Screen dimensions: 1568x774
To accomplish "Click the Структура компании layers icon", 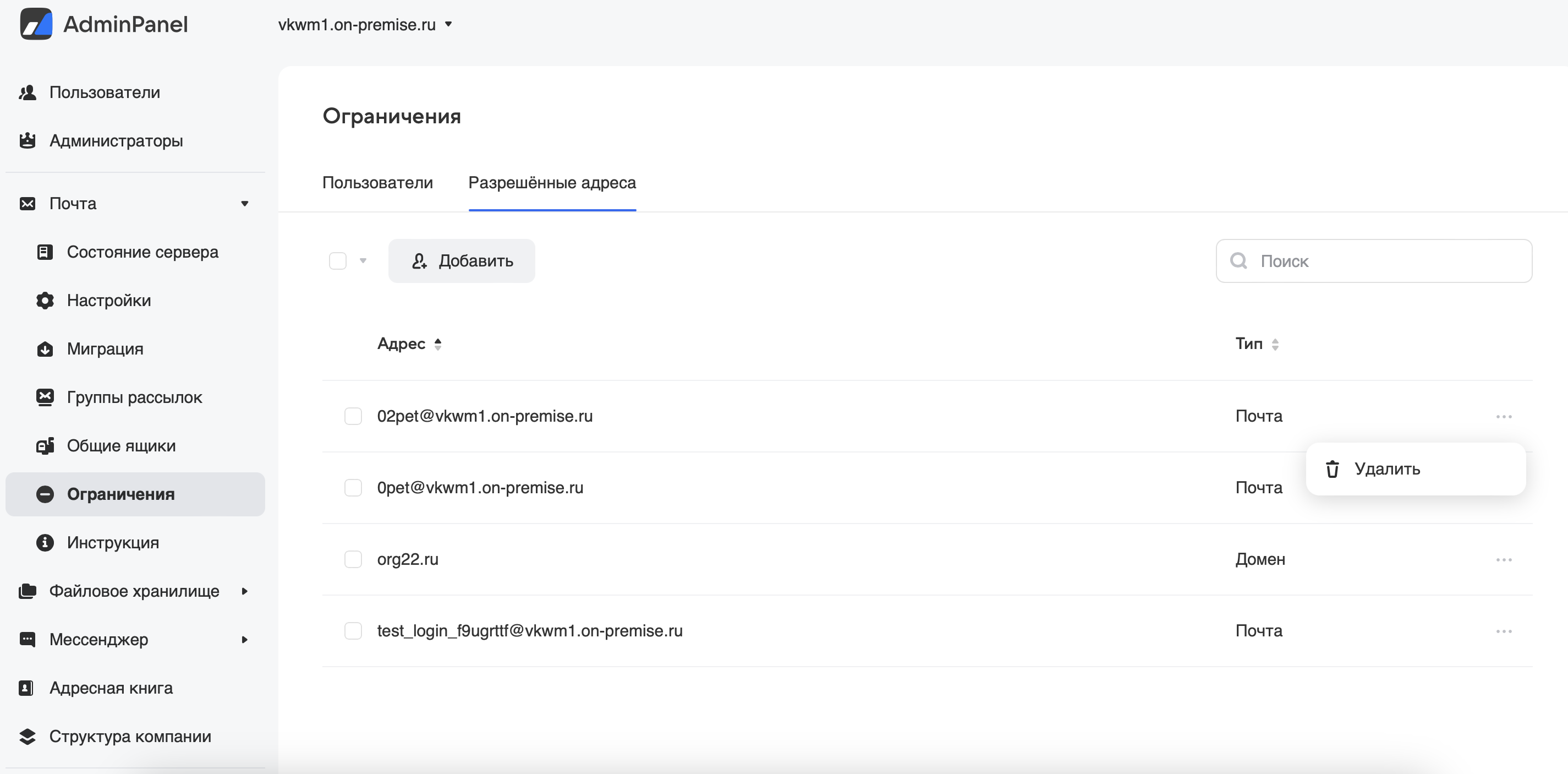I will click(x=28, y=737).
